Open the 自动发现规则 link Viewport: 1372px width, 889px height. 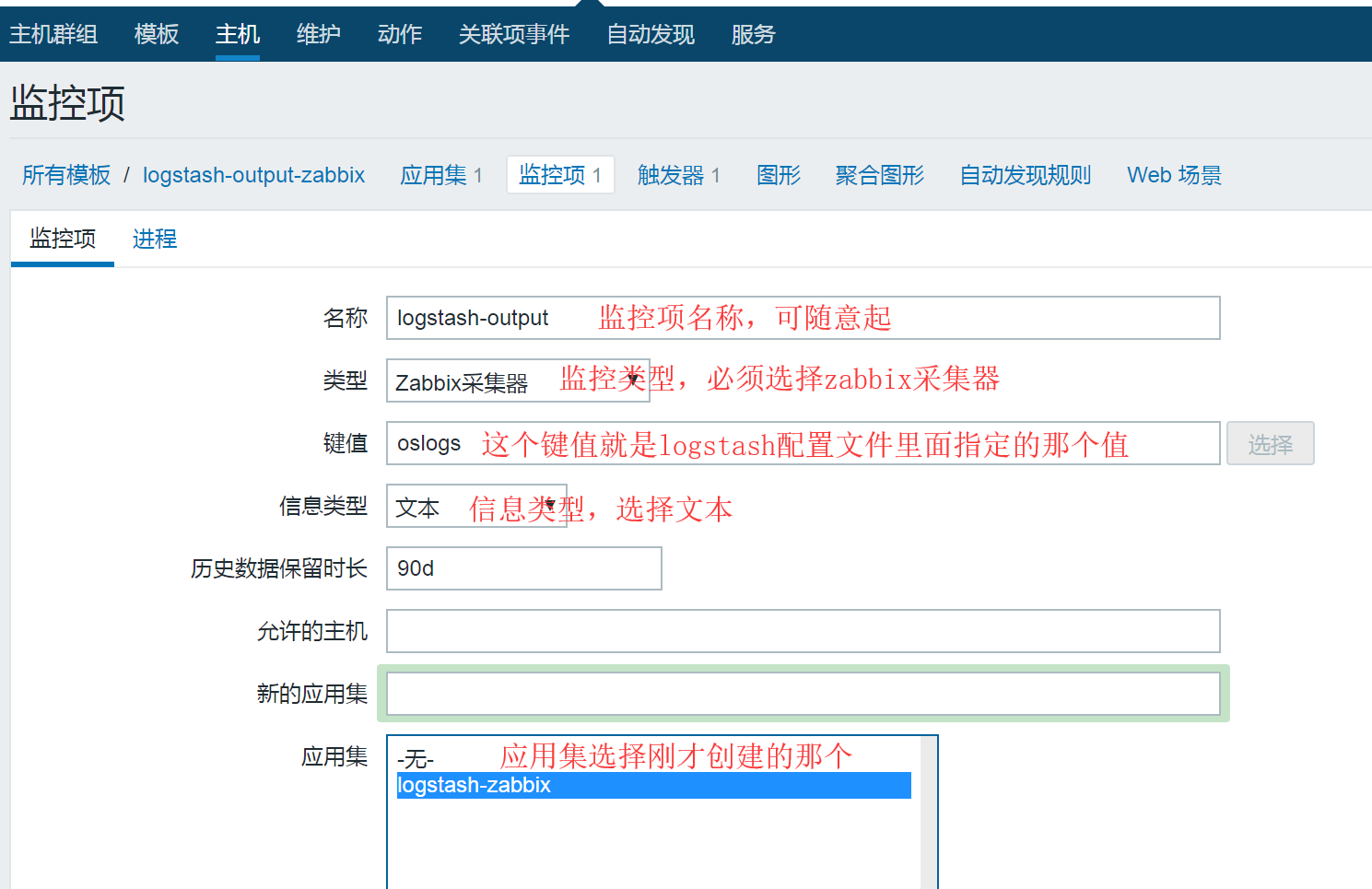pyautogui.click(x=1026, y=175)
